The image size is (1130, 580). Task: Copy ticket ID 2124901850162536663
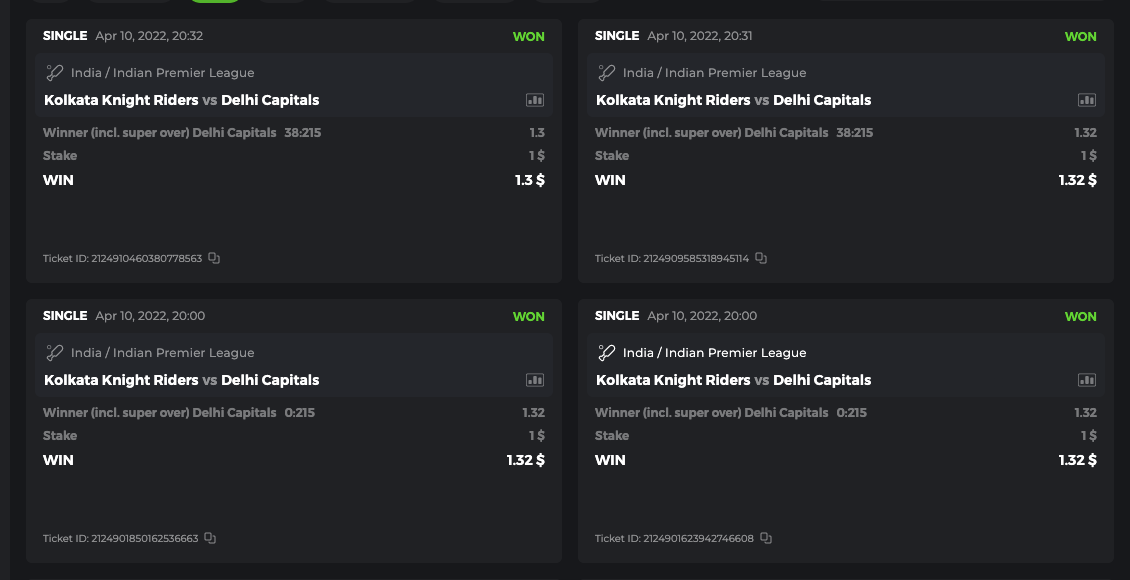tap(210, 538)
